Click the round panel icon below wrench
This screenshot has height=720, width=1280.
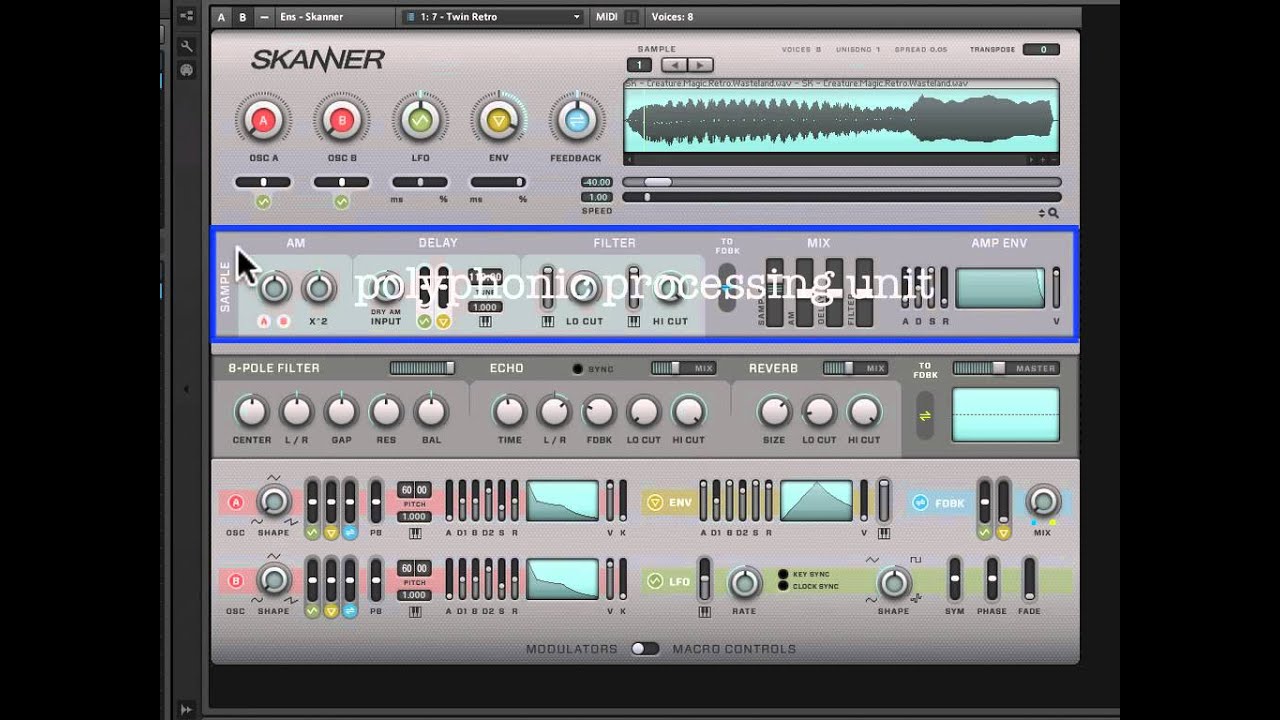point(186,70)
